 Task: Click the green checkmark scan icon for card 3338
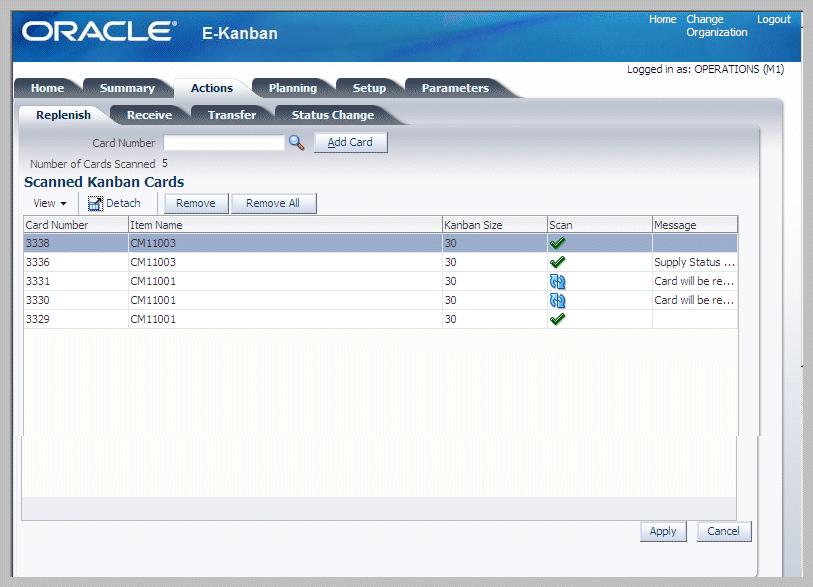(x=557, y=243)
